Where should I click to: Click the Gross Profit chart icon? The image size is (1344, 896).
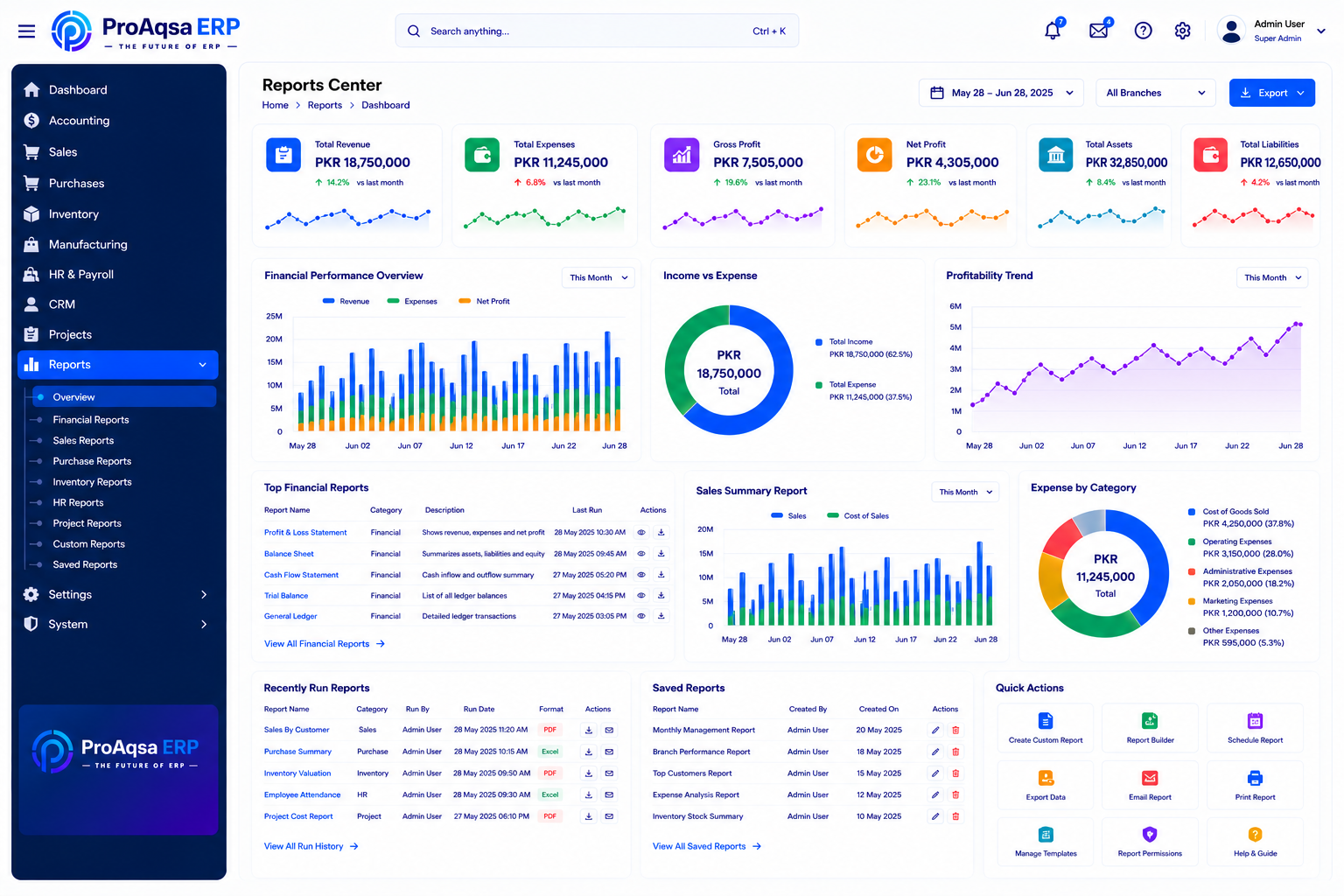coord(682,155)
